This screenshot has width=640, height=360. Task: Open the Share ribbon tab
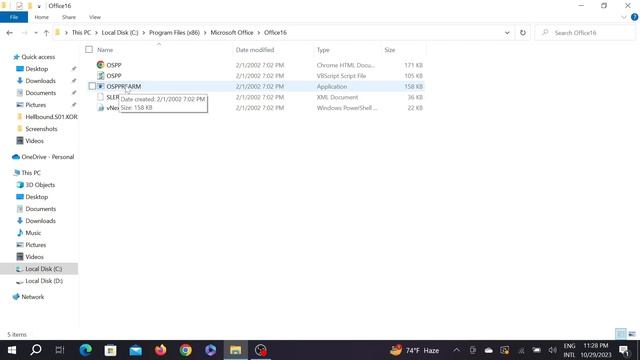(x=69, y=17)
